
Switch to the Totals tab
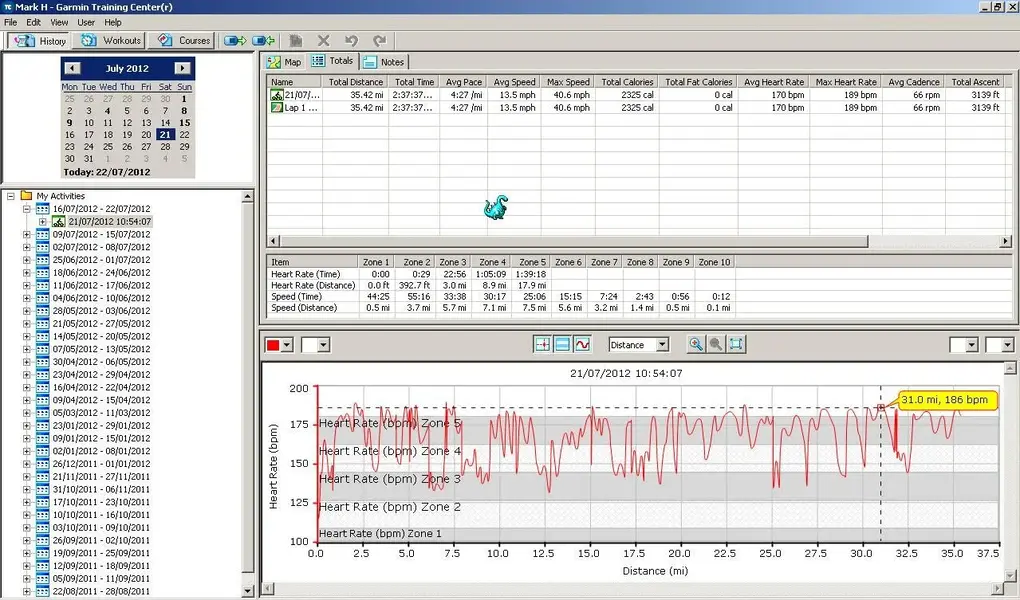tap(332, 61)
